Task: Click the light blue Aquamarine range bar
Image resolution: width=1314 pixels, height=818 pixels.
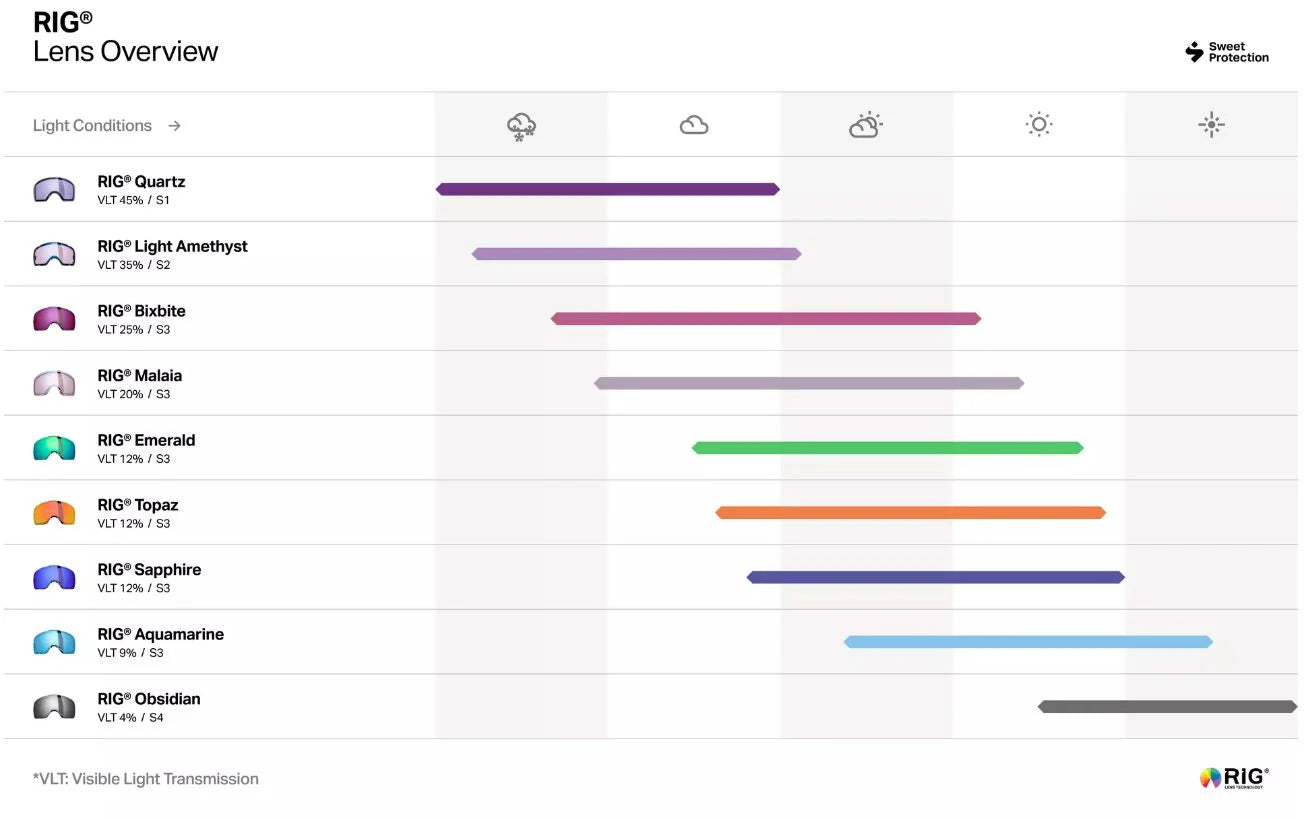Action: click(1028, 642)
